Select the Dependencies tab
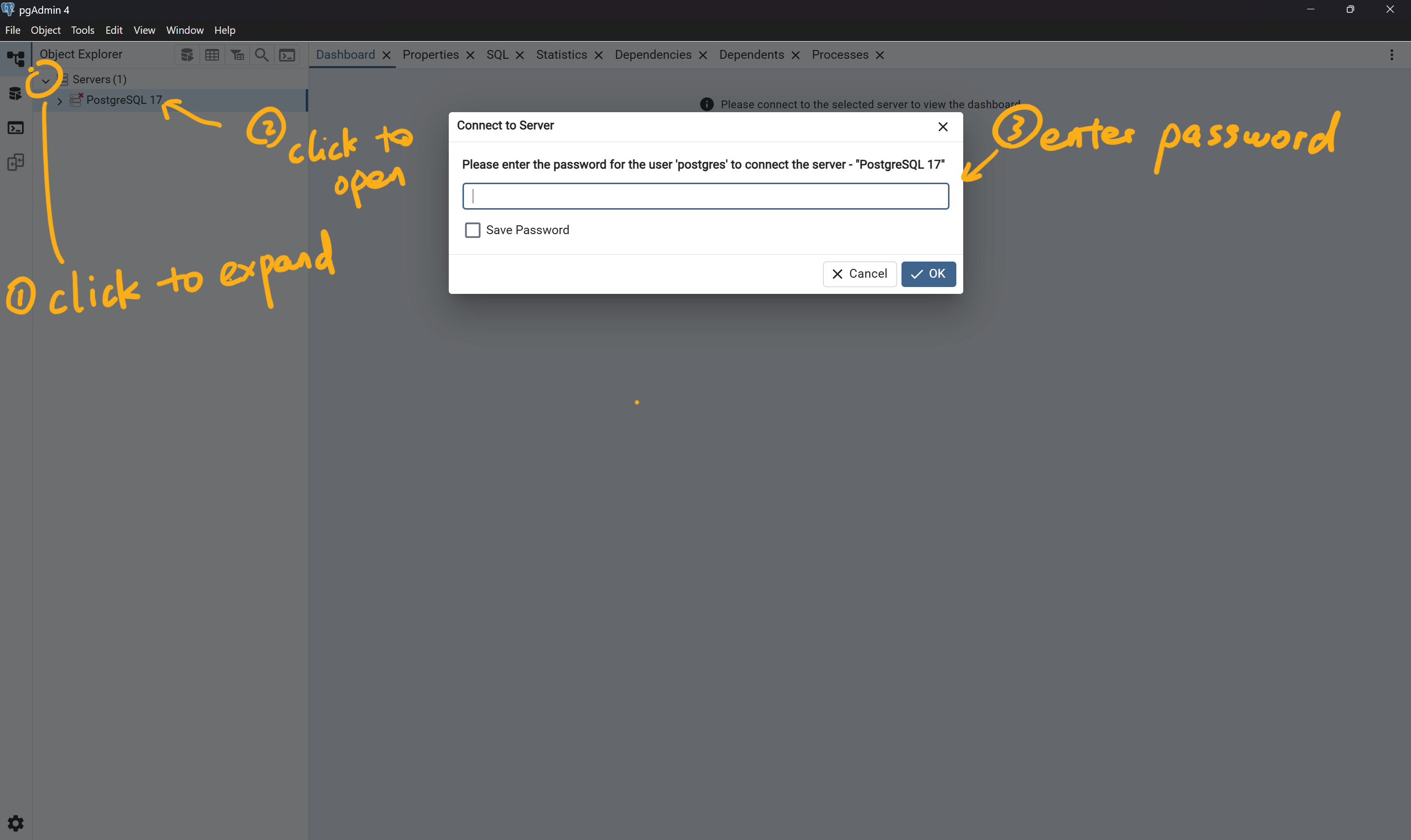Viewport: 1411px width, 840px height. pos(653,55)
